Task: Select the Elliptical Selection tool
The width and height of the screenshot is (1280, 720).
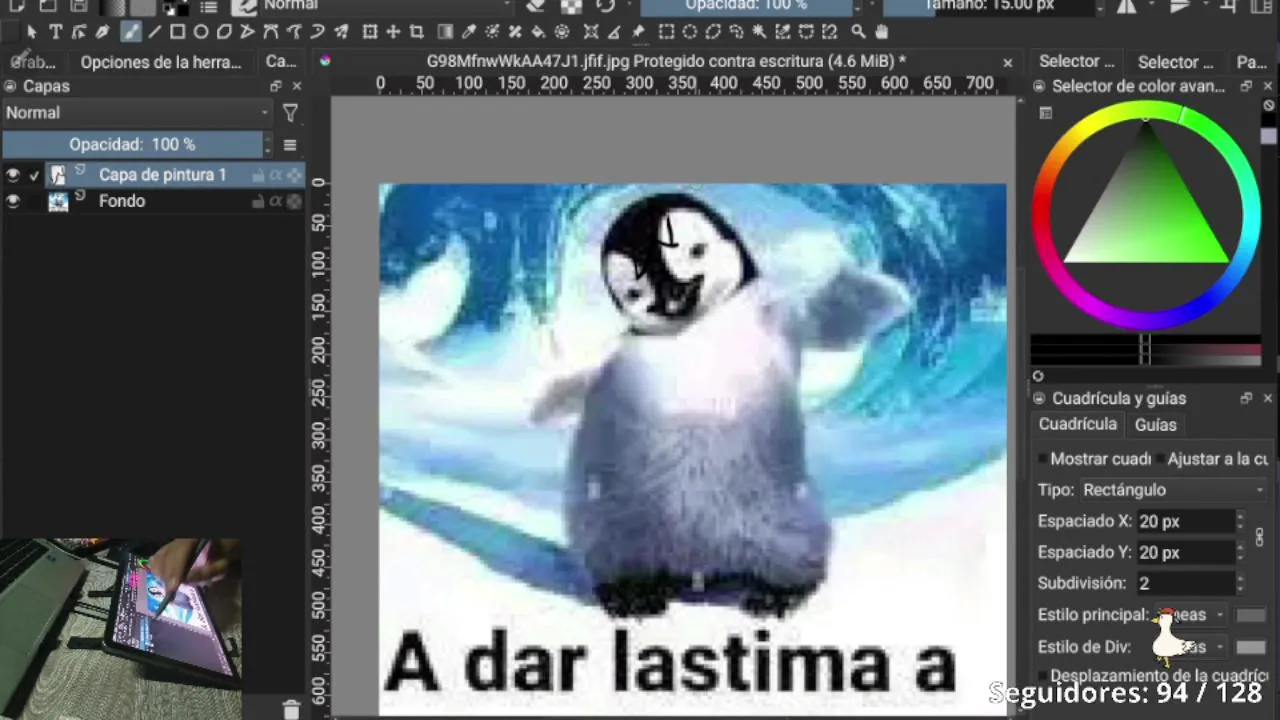Action: point(690,32)
